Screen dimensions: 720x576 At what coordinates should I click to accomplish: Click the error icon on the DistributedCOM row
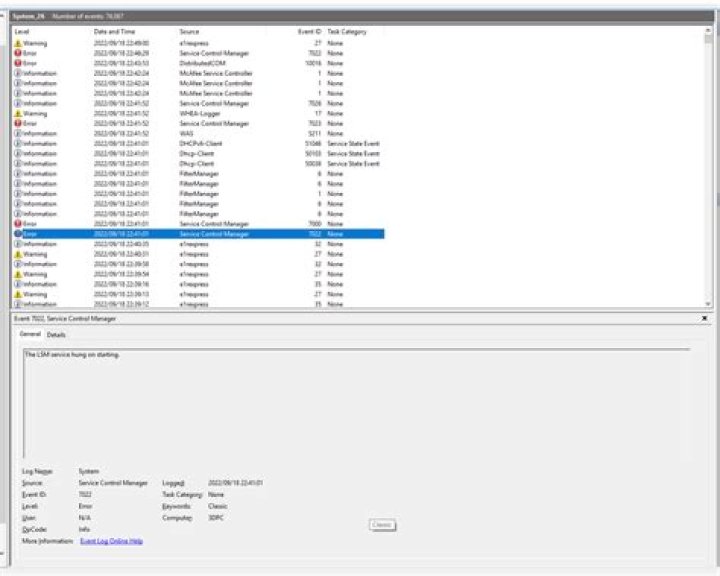click(18, 63)
